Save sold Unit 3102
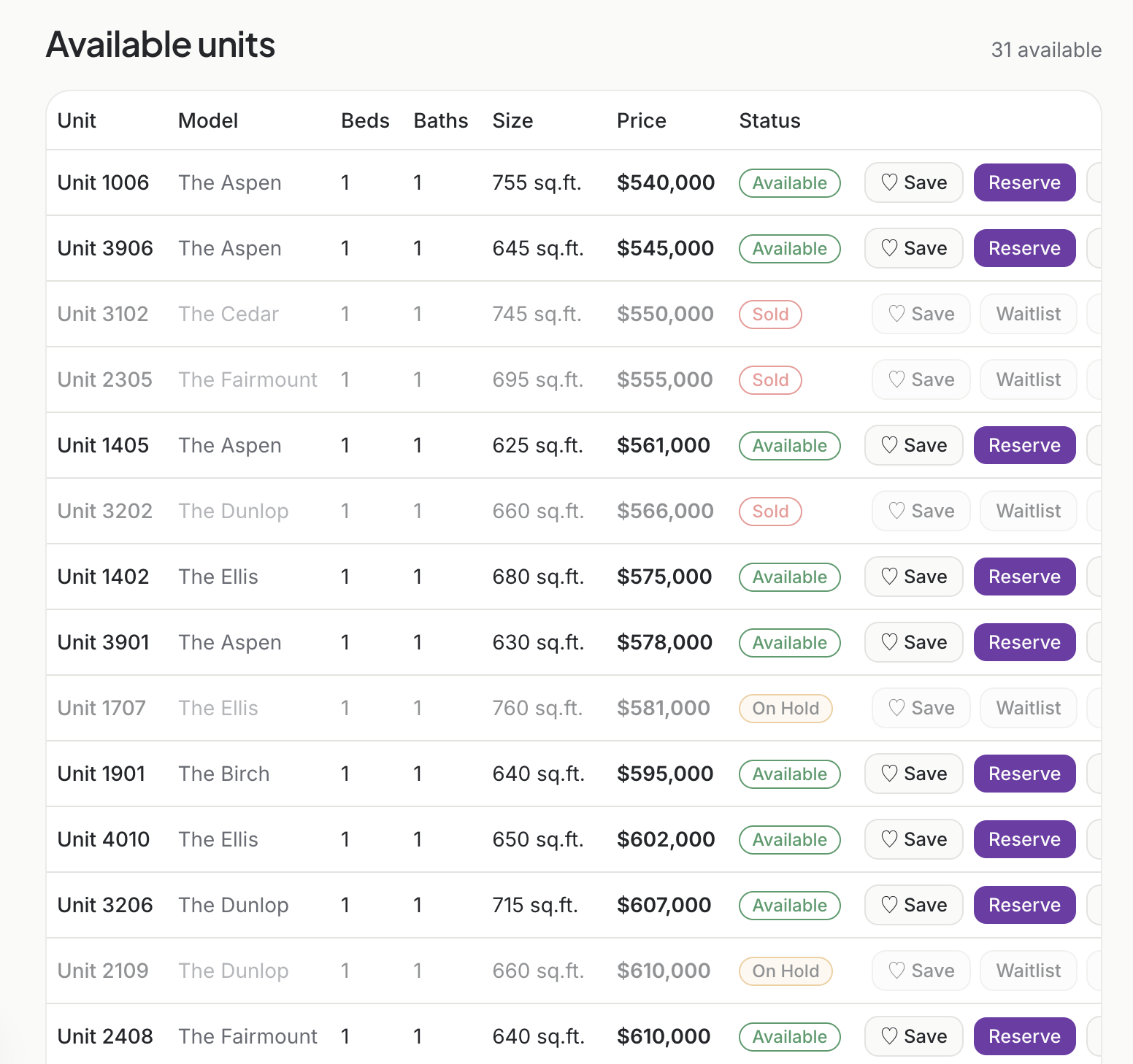Image resolution: width=1133 pixels, height=1064 pixels. point(921,314)
